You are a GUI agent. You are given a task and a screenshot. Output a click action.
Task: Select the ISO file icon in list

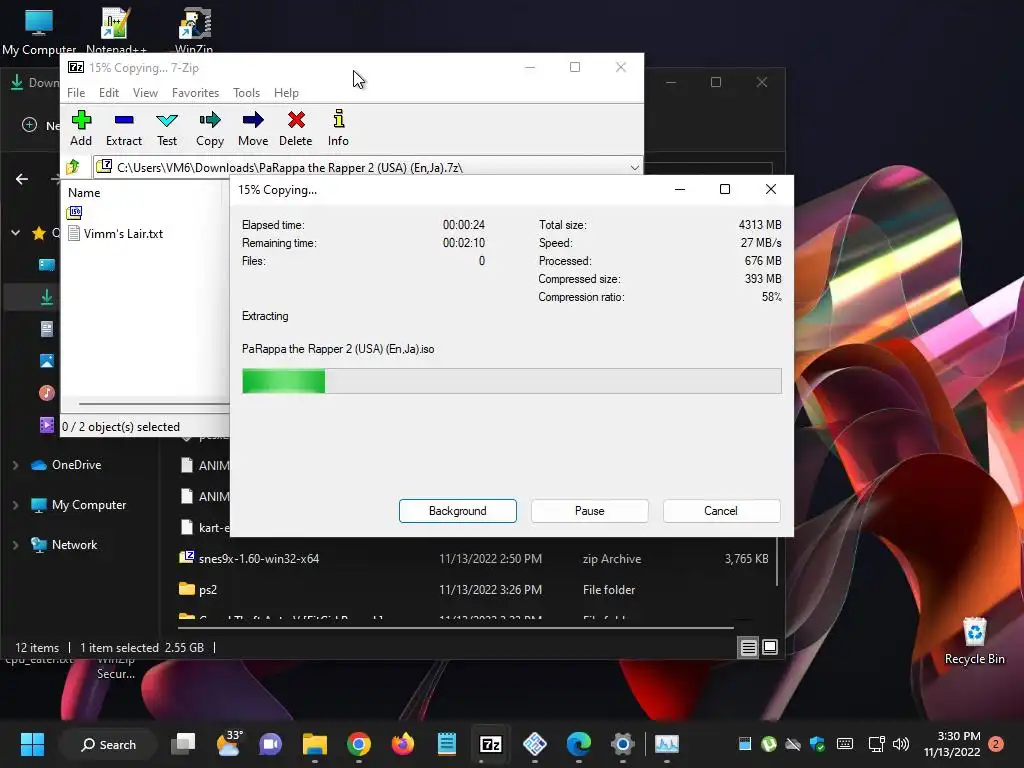[74, 212]
